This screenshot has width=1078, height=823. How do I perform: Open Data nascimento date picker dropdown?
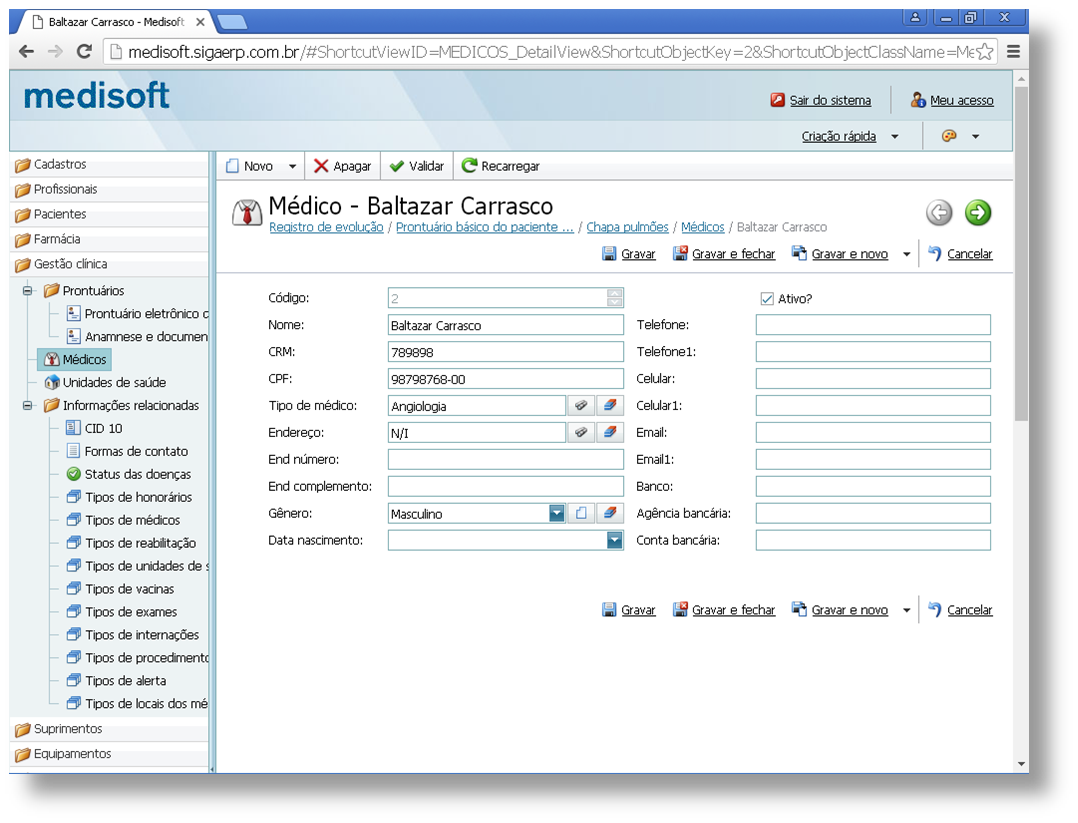click(x=615, y=540)
